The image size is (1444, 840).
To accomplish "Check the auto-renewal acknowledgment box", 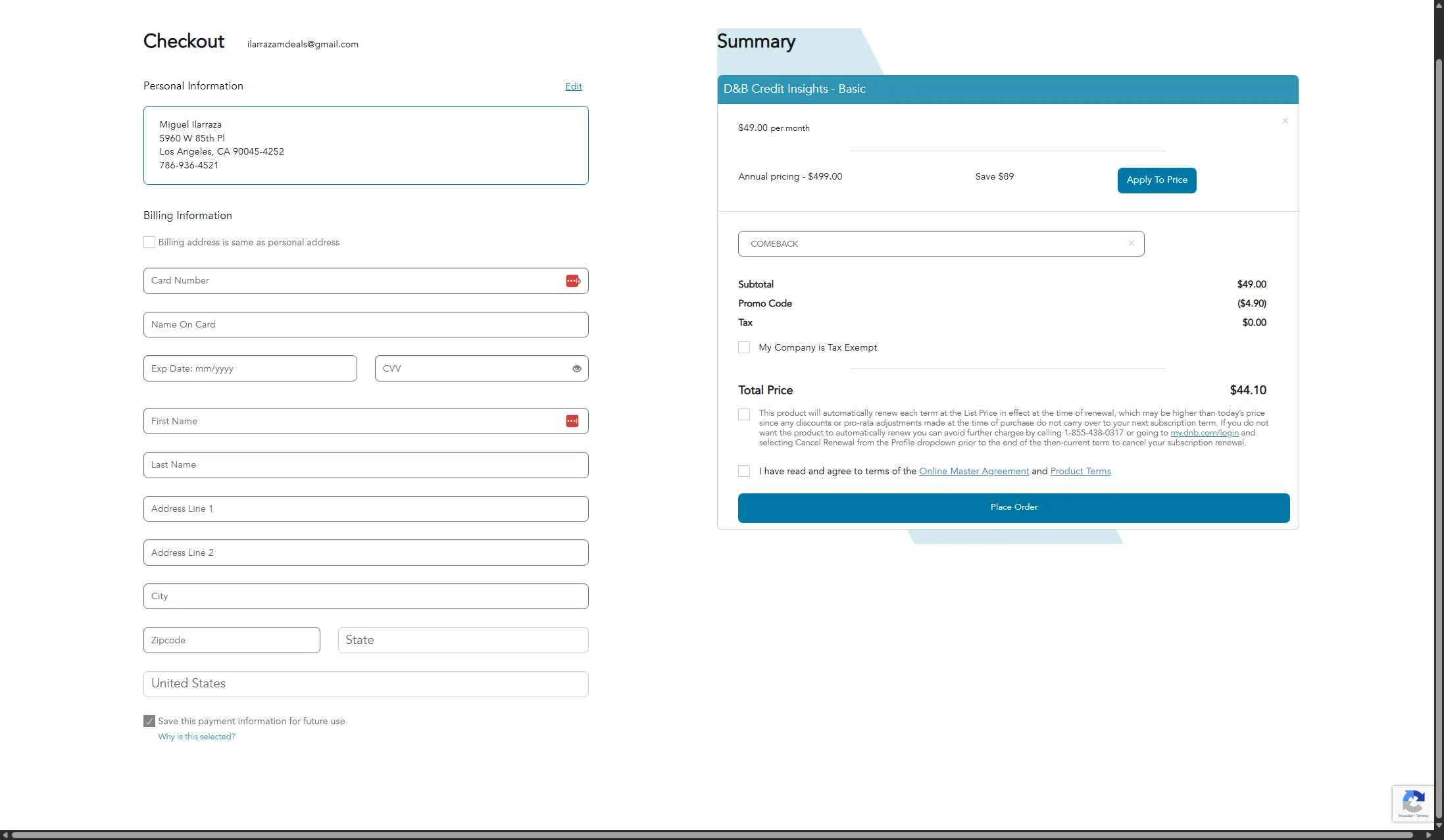I will click(x=744, y=414).
